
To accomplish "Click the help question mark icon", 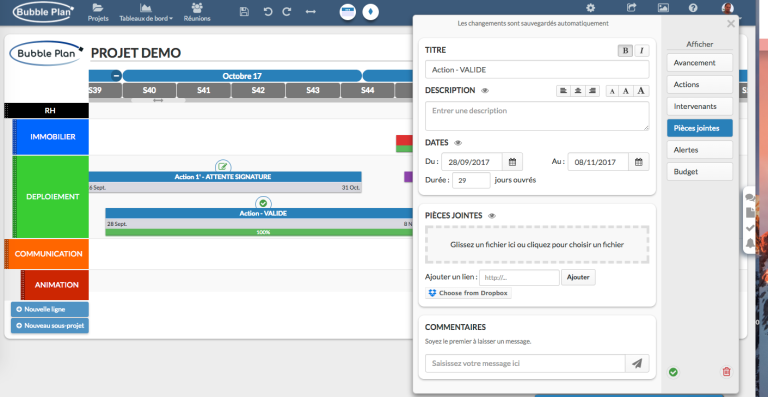I will point(693,8).
